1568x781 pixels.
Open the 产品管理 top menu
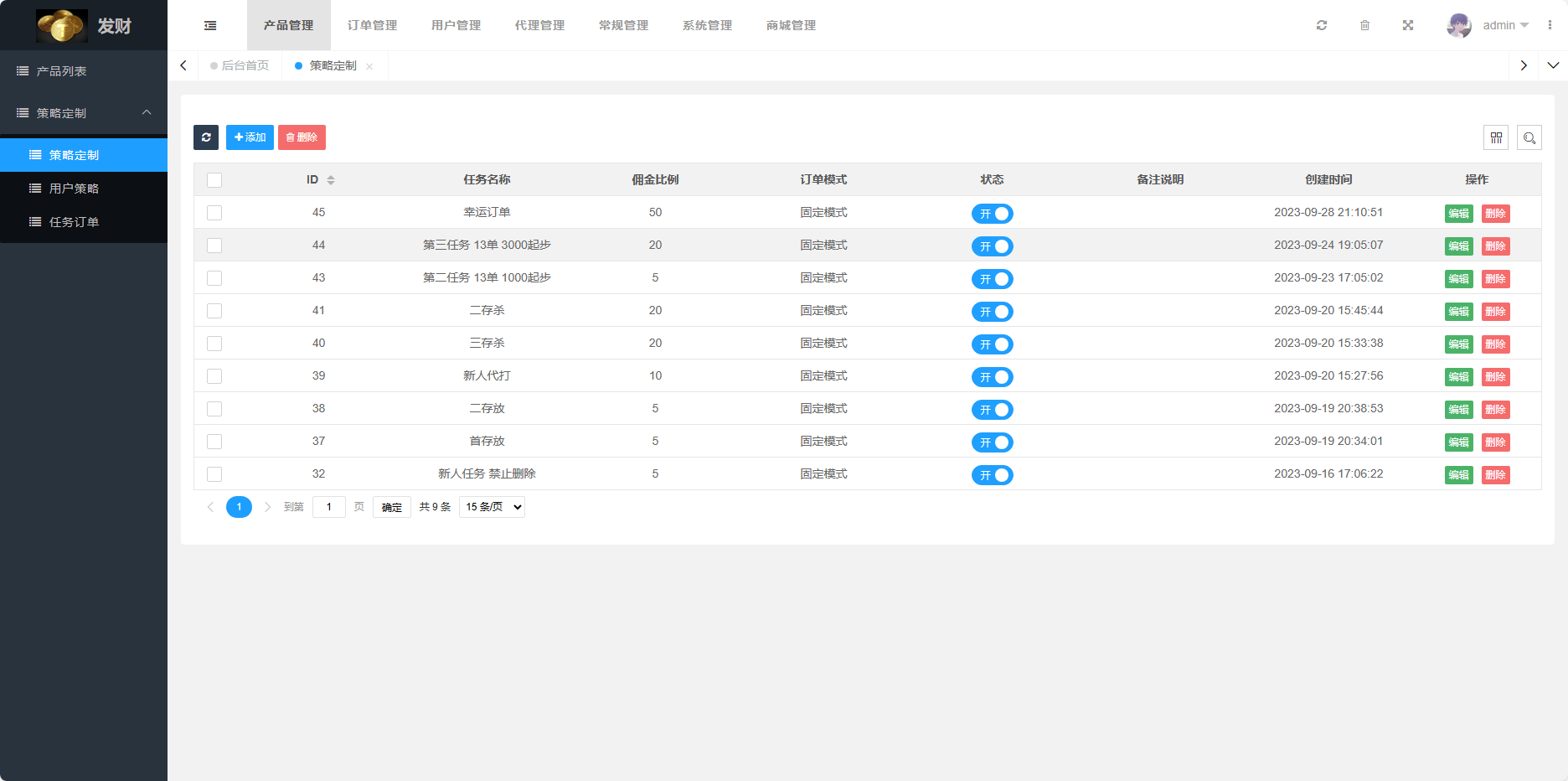click(x=289, y=25)
